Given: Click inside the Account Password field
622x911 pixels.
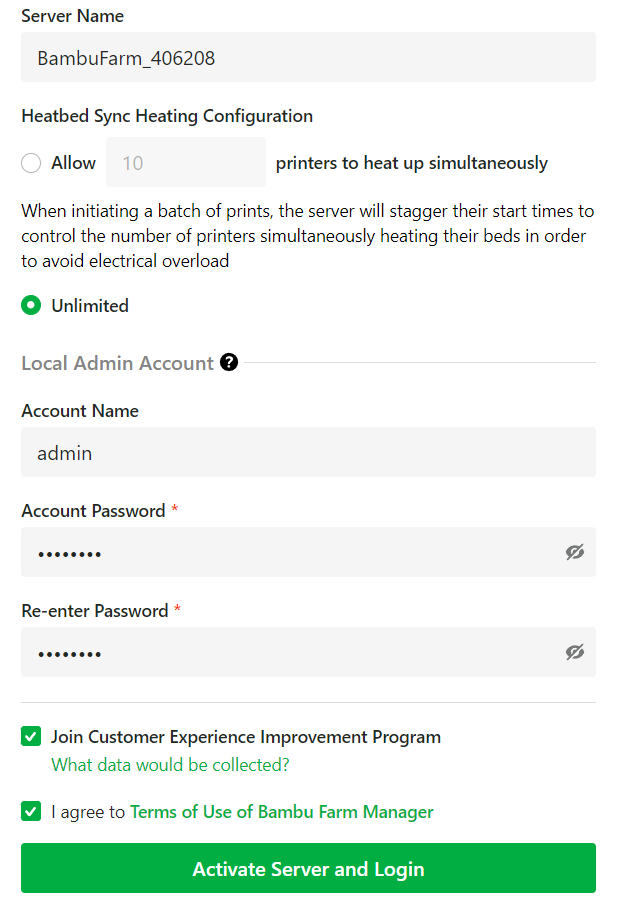Looking at the screenshot, I should 290,552.
